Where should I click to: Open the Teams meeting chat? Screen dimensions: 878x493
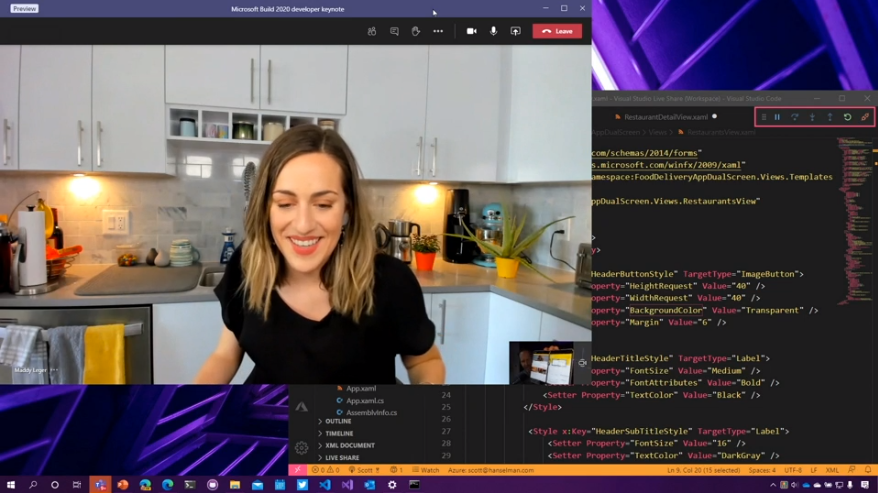tap(394, 31)
